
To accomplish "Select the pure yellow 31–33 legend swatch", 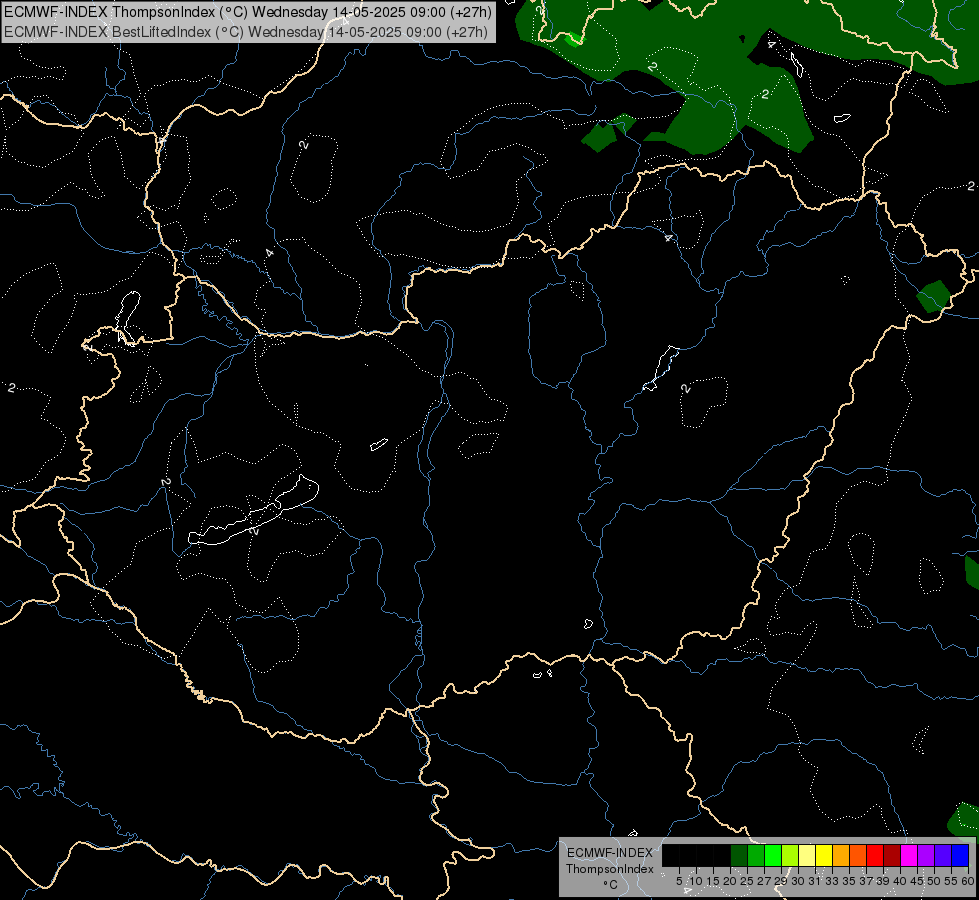I will coord(824,855).
